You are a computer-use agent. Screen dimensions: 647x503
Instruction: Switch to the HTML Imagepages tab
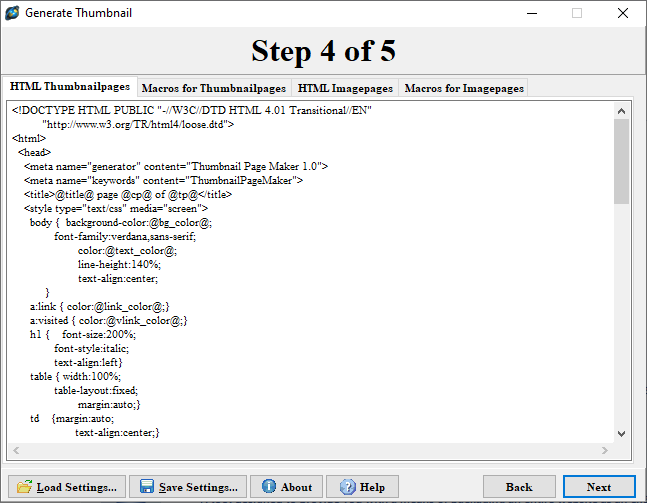[x=345, y=88]
